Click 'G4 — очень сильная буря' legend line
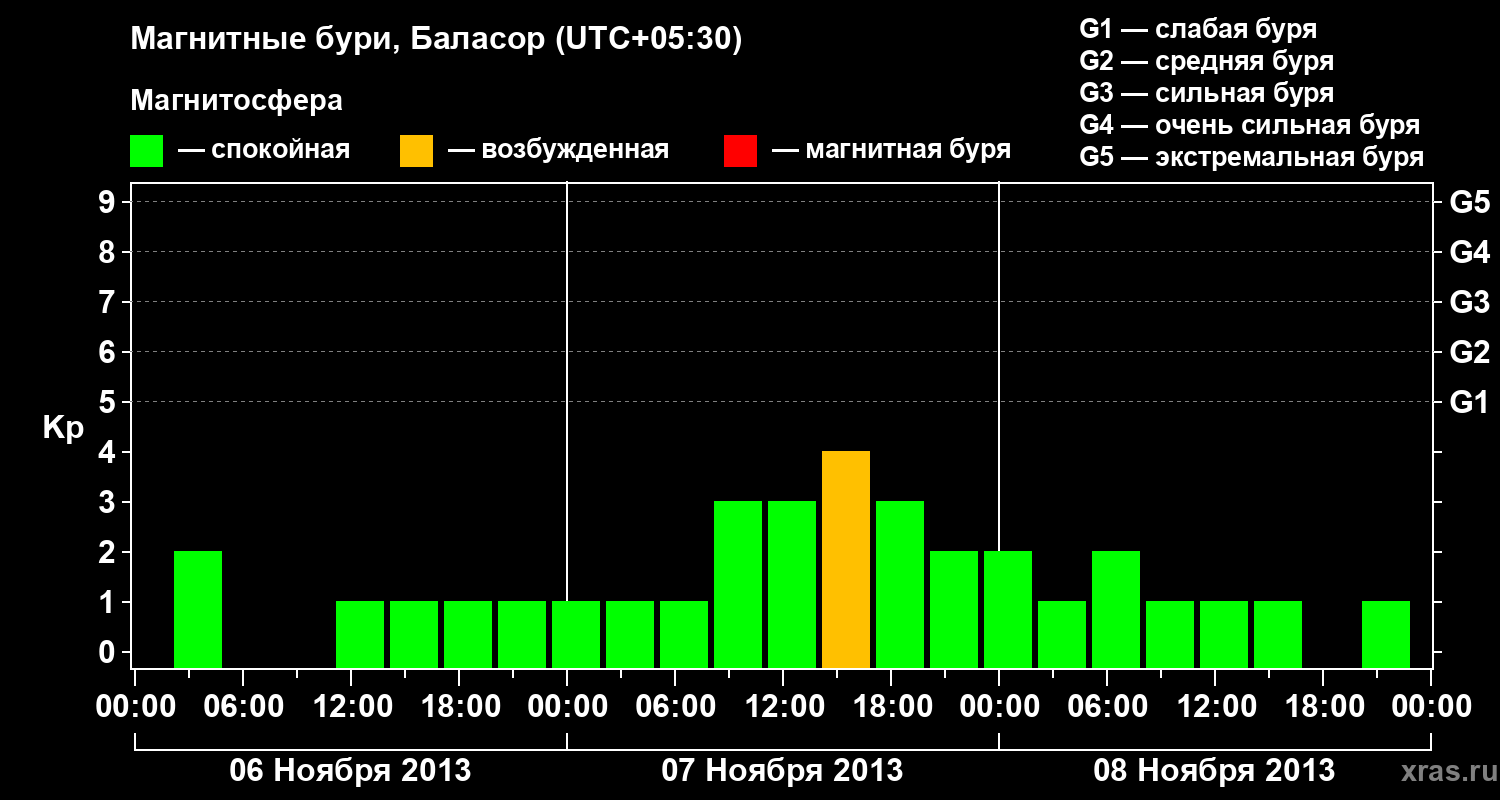This screenshot has height=800, width=1500. tap(1250, 125)
